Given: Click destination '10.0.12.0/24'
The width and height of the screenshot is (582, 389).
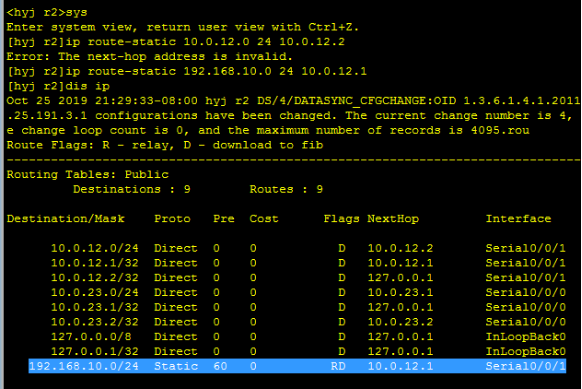Looking at the screenshot, I should 95,248.
